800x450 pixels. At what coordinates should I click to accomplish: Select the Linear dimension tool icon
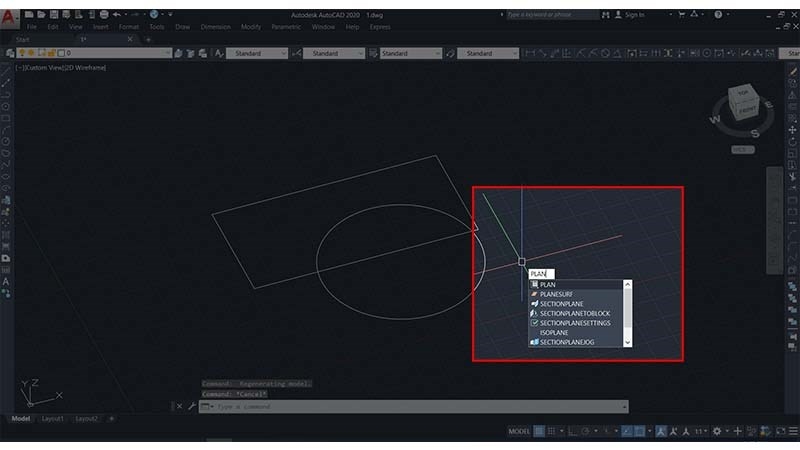[x=530, y=53]
